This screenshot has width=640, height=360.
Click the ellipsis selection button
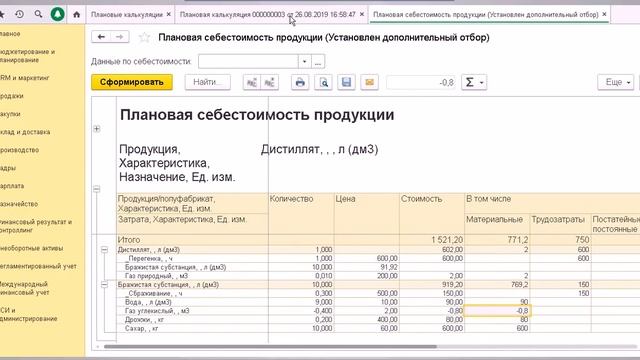318,62
